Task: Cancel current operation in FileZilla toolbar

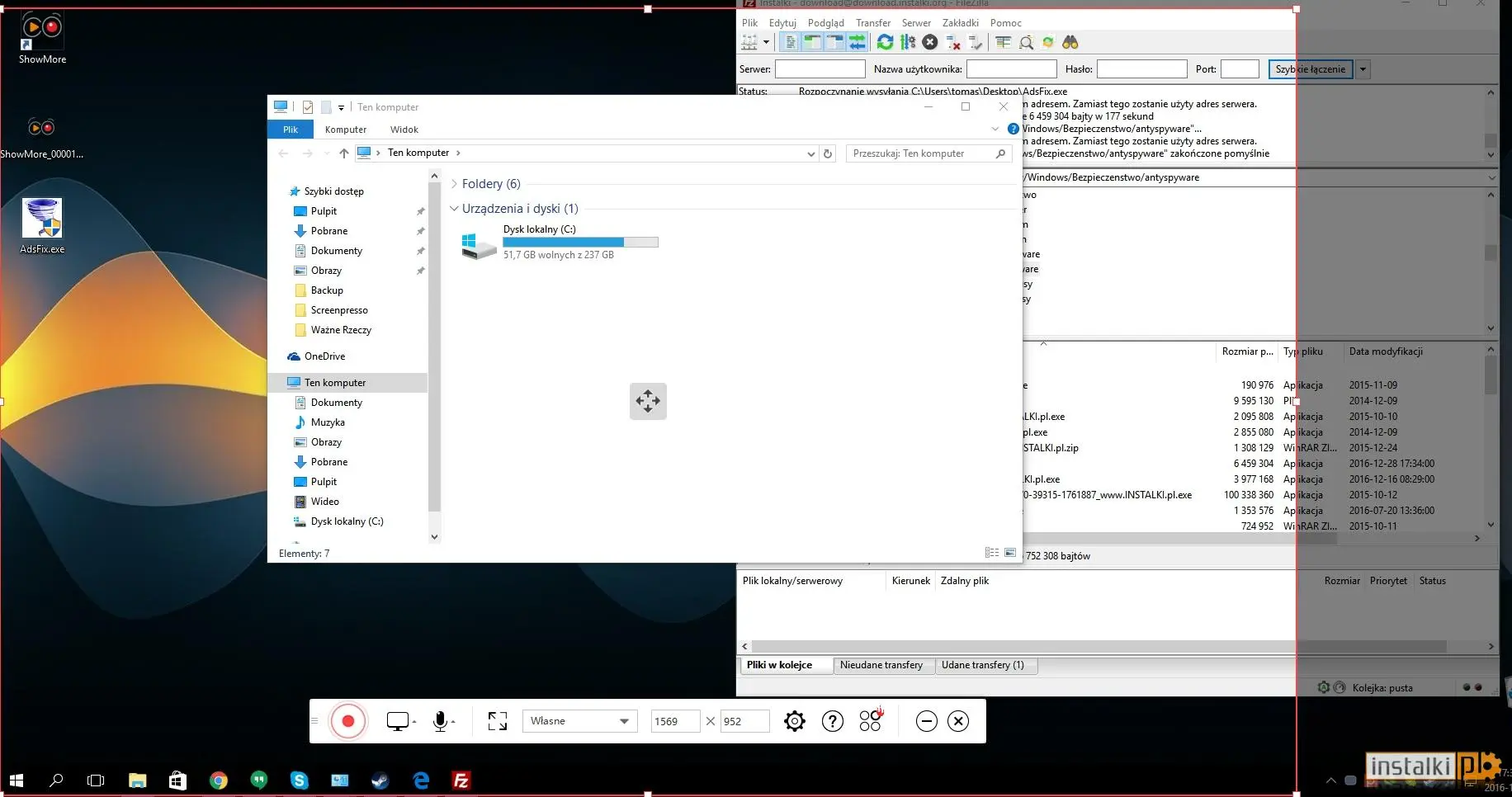Action: pos(930,42)
